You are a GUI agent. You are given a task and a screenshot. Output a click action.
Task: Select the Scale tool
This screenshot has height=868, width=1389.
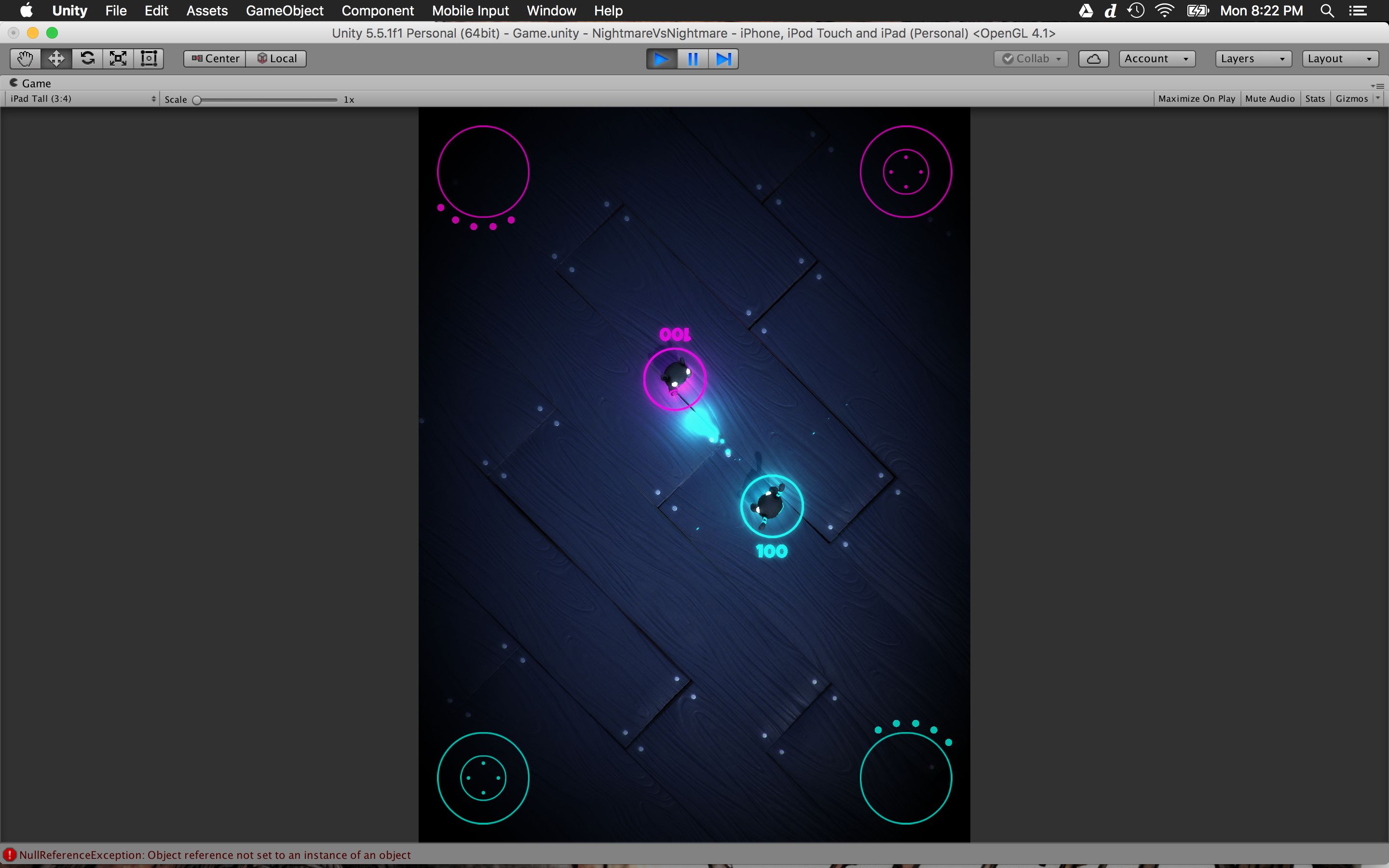pyautogui.click(x=118, y=58)
